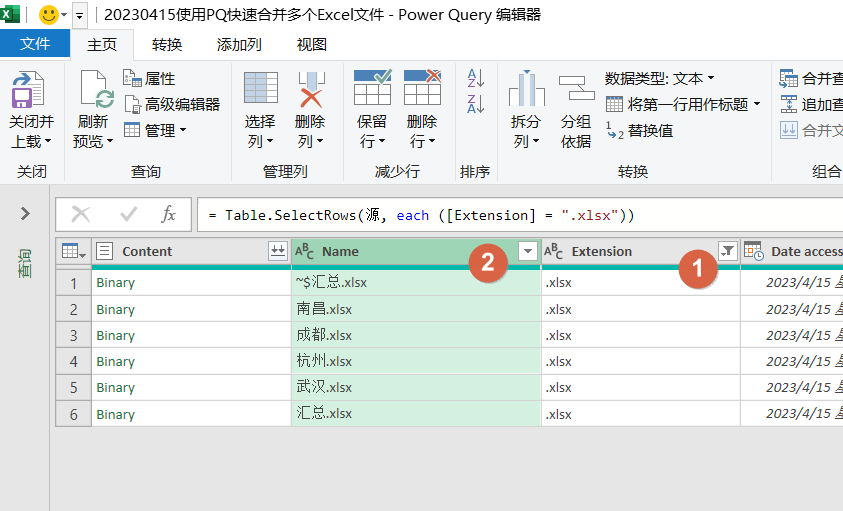
Task: Click the date type icon of Date accessed column
Action: [754, 251]
